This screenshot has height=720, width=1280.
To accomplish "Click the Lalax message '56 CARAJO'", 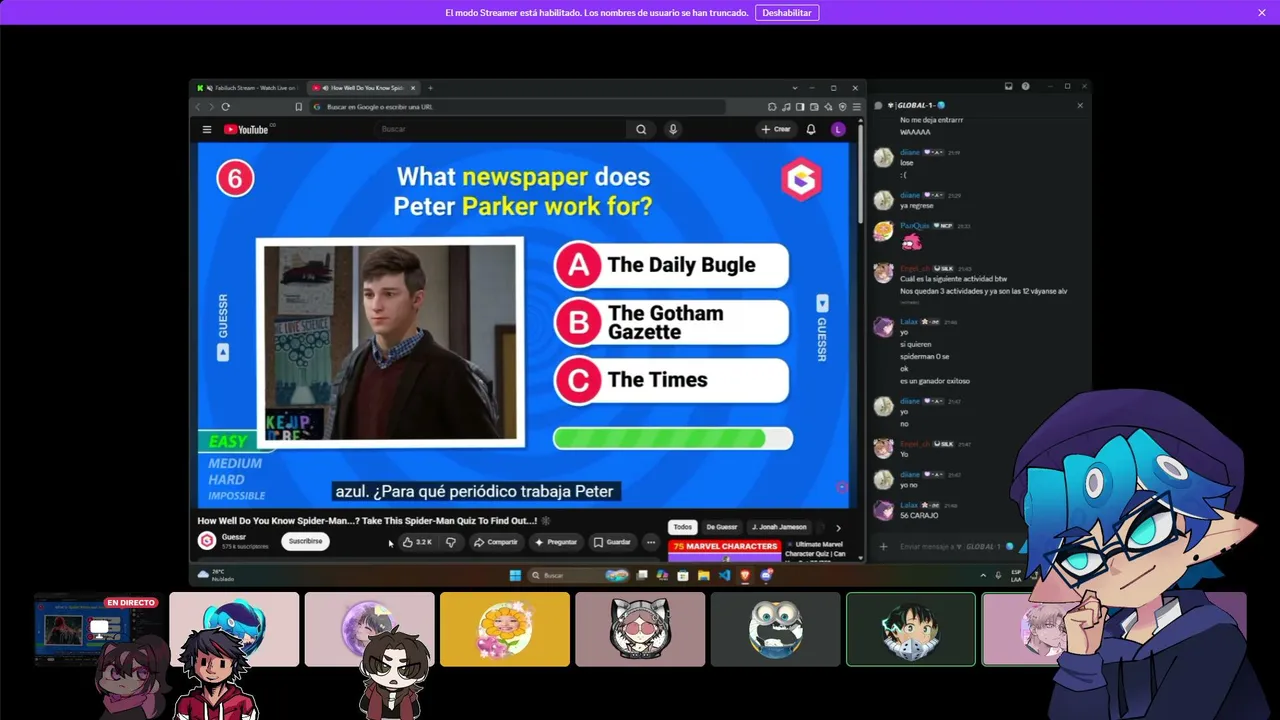I will tap(919, 516).
